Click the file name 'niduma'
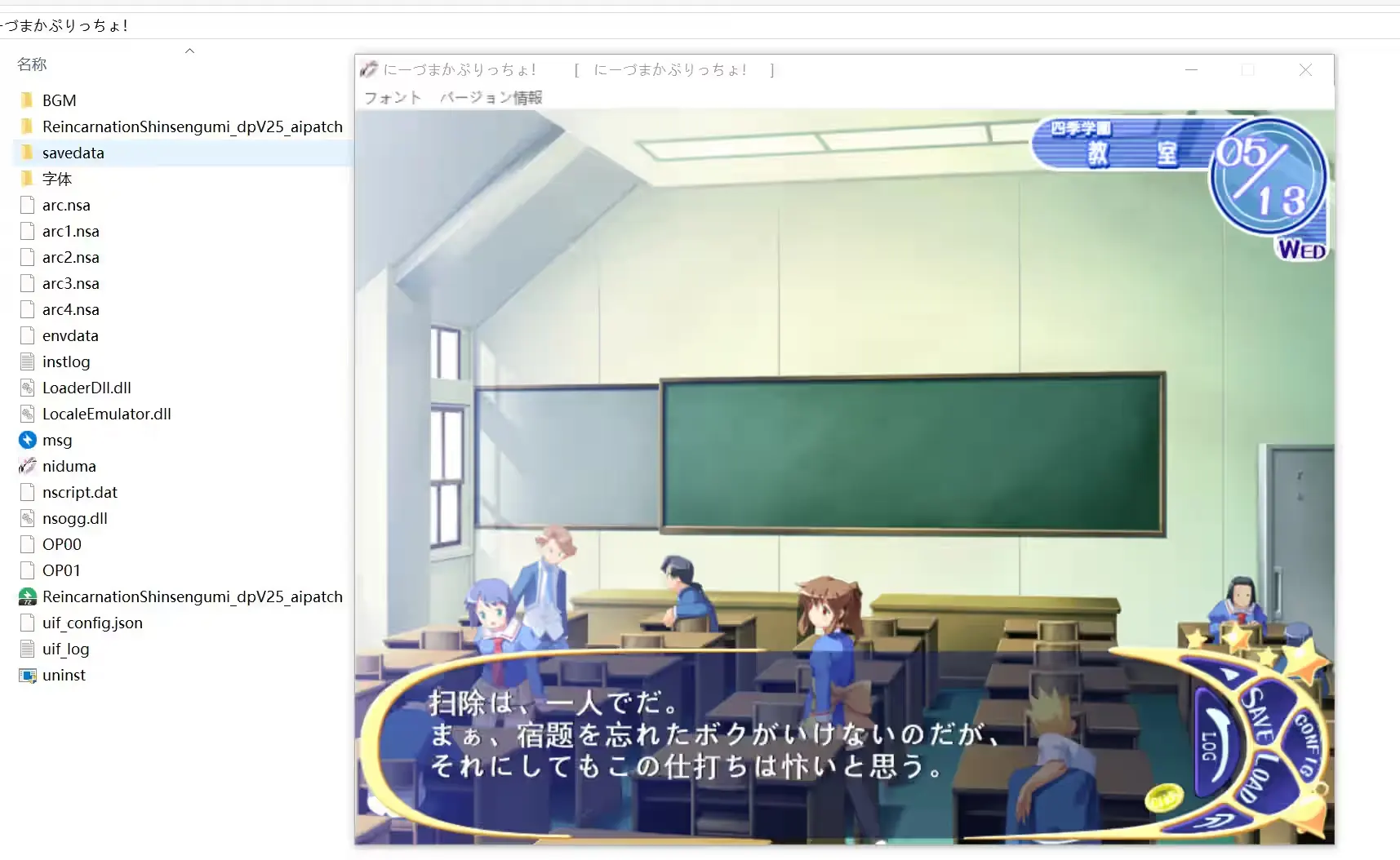Image resolution: width=1400 pixels, height=860 pixels. (69, 466)
